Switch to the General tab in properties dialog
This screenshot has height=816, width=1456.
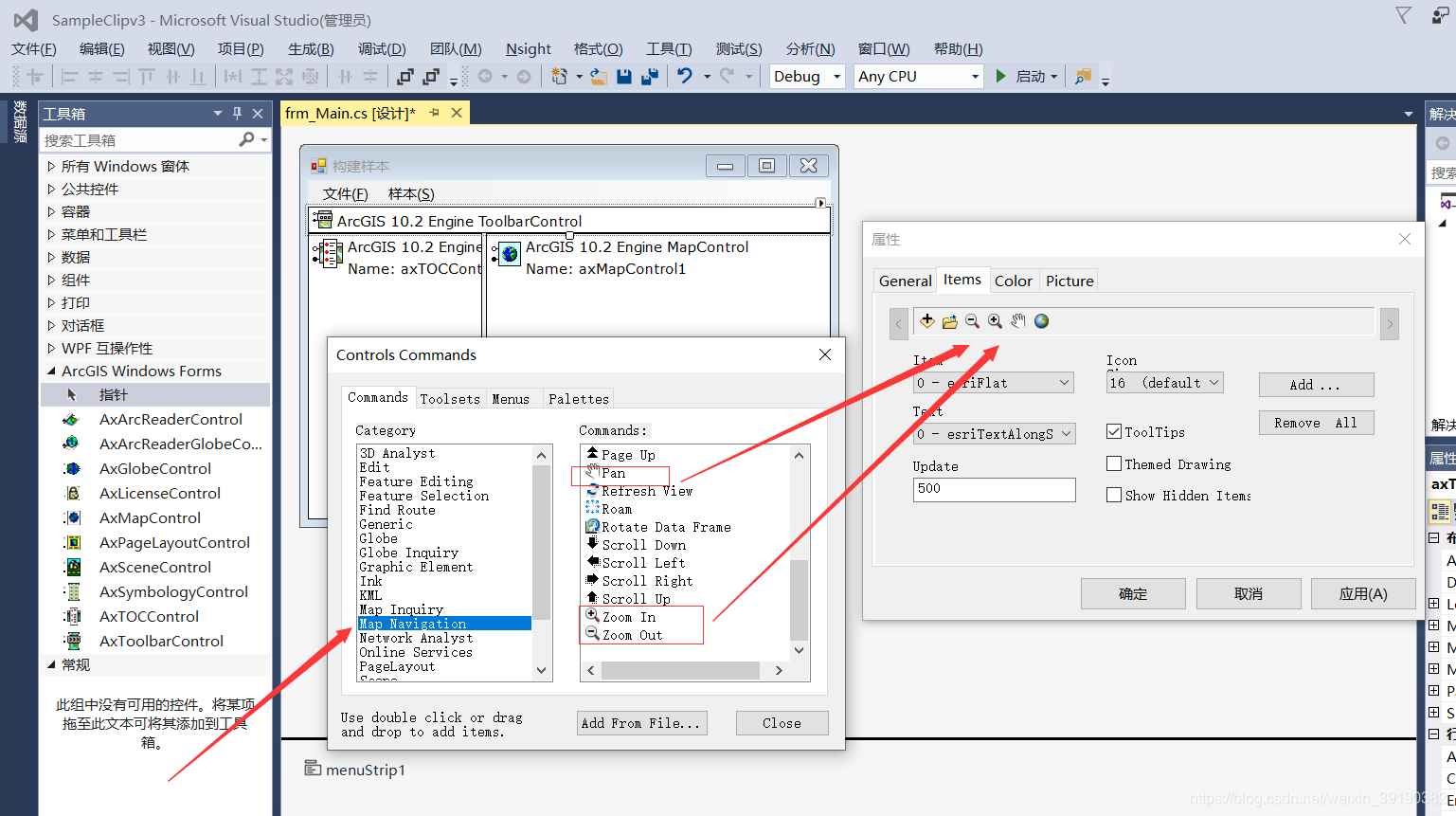[x=905, y=281]
